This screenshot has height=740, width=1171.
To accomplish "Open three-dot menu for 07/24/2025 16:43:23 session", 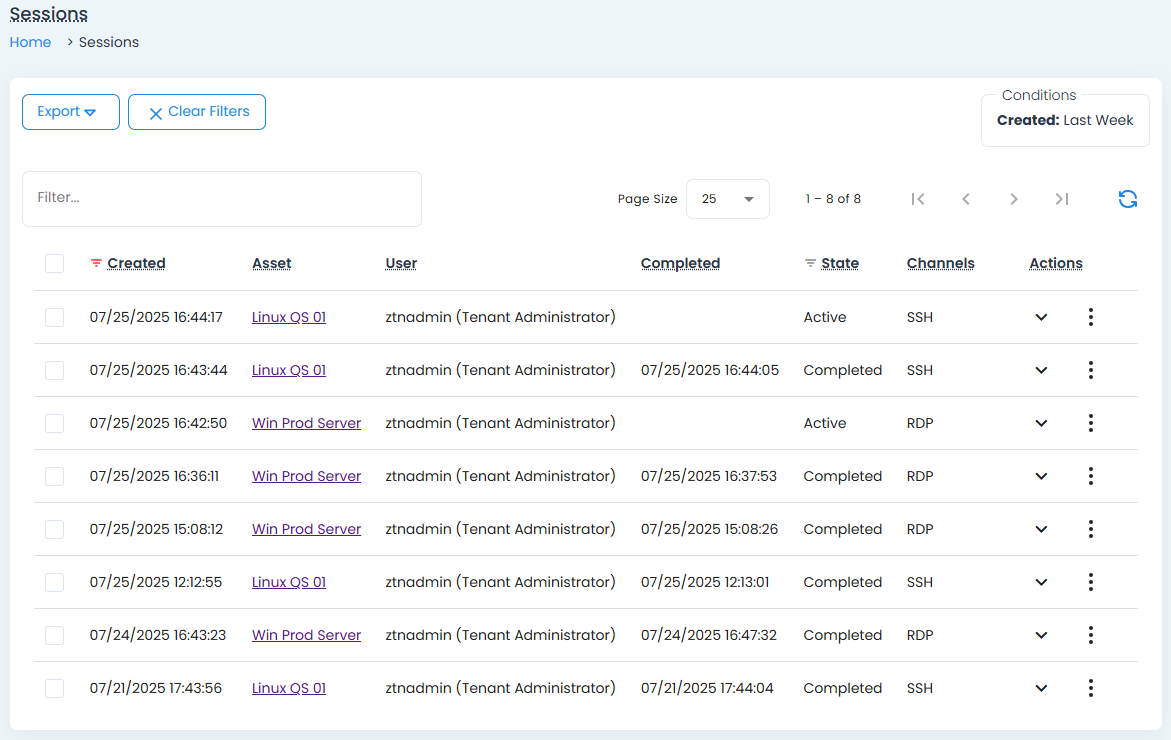I will (x=1090, y=635).
